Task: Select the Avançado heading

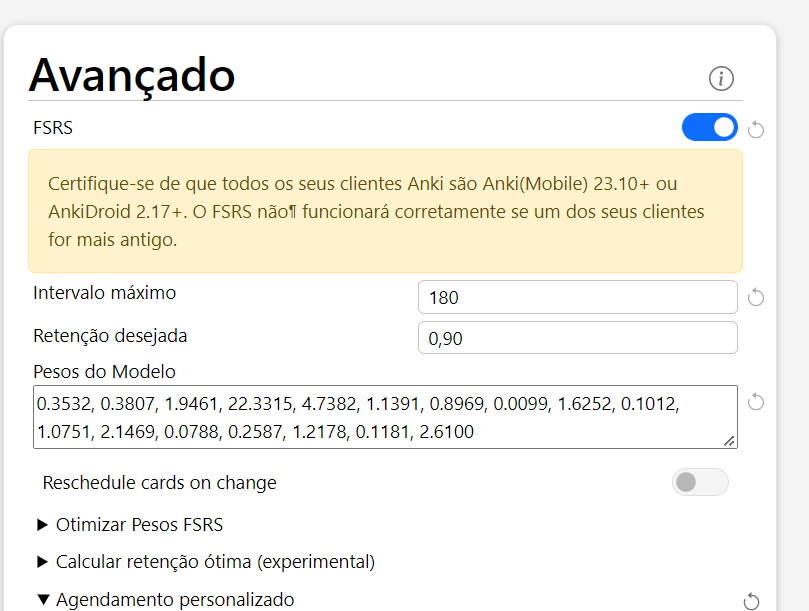Action: 132,75
